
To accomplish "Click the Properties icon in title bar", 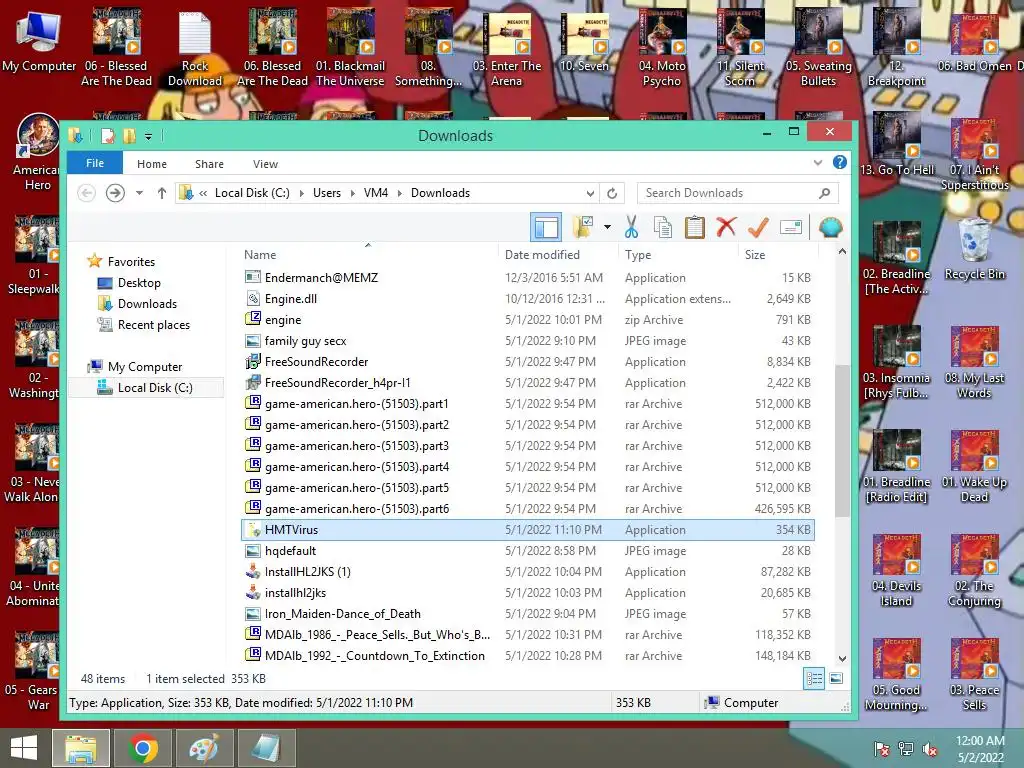I will point(108,136).
